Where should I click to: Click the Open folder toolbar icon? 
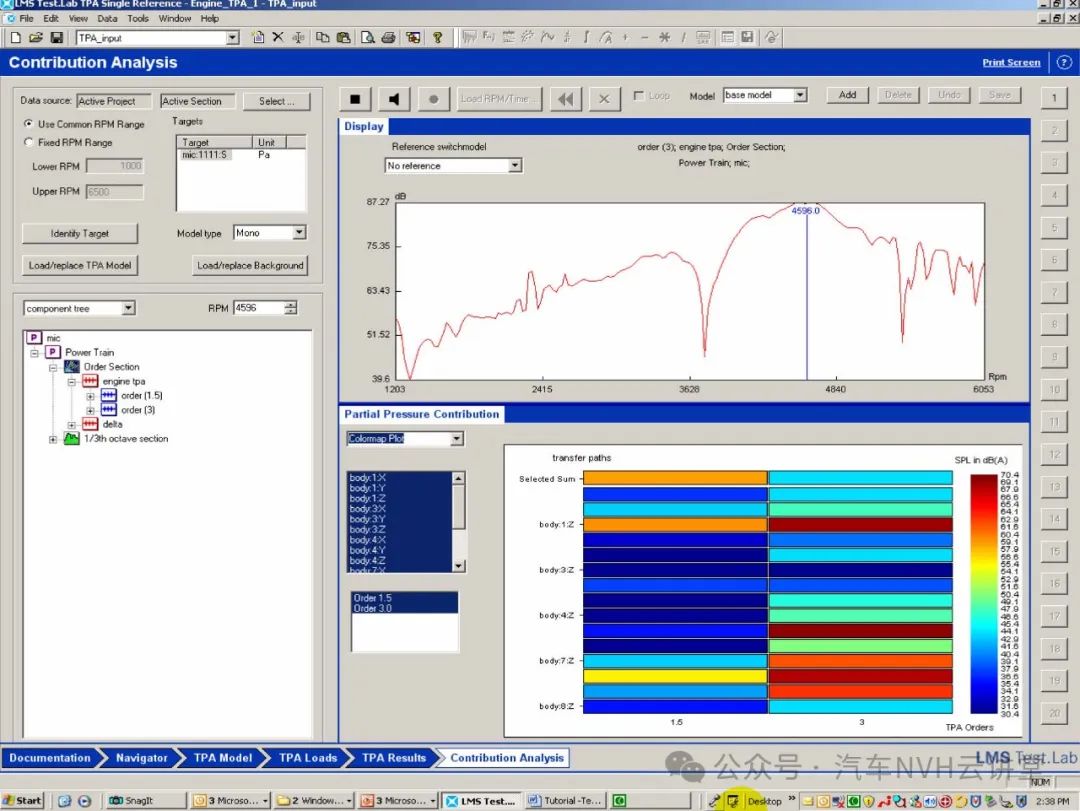[x=36, y=38]
